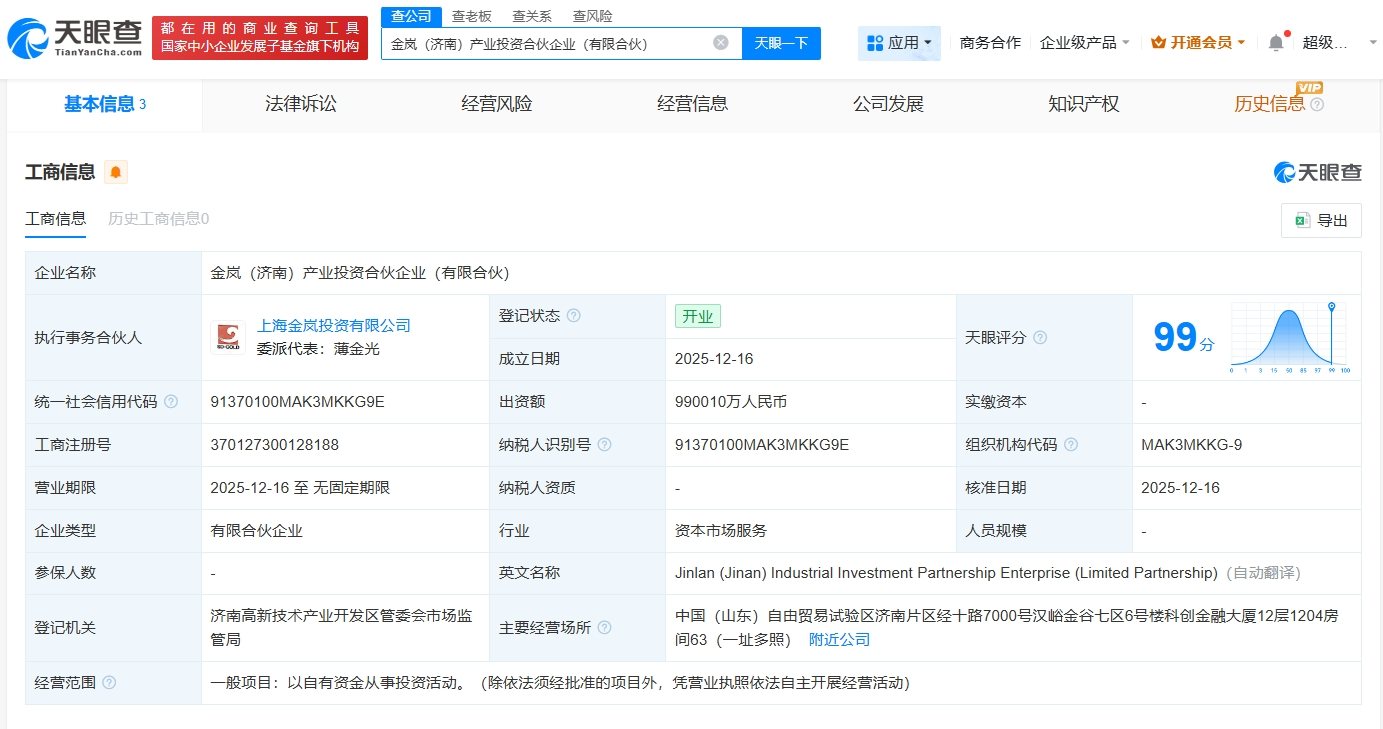Export data with the 导出 button

pos(1321,221)
